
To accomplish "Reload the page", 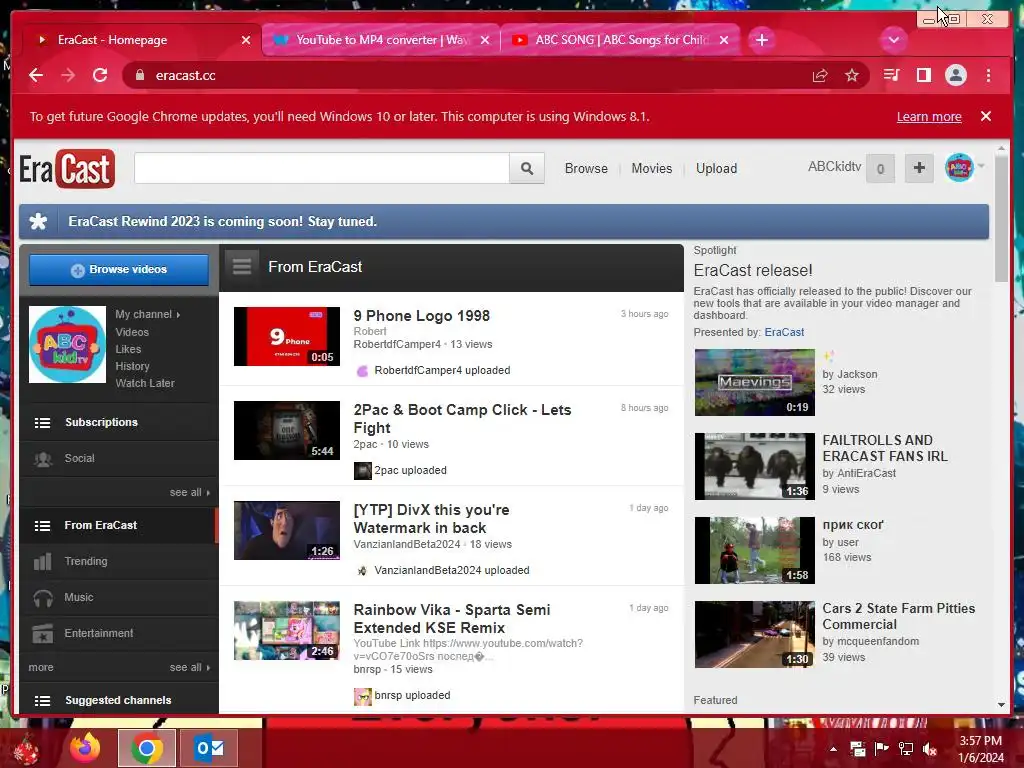I will (x=100, y=75).
